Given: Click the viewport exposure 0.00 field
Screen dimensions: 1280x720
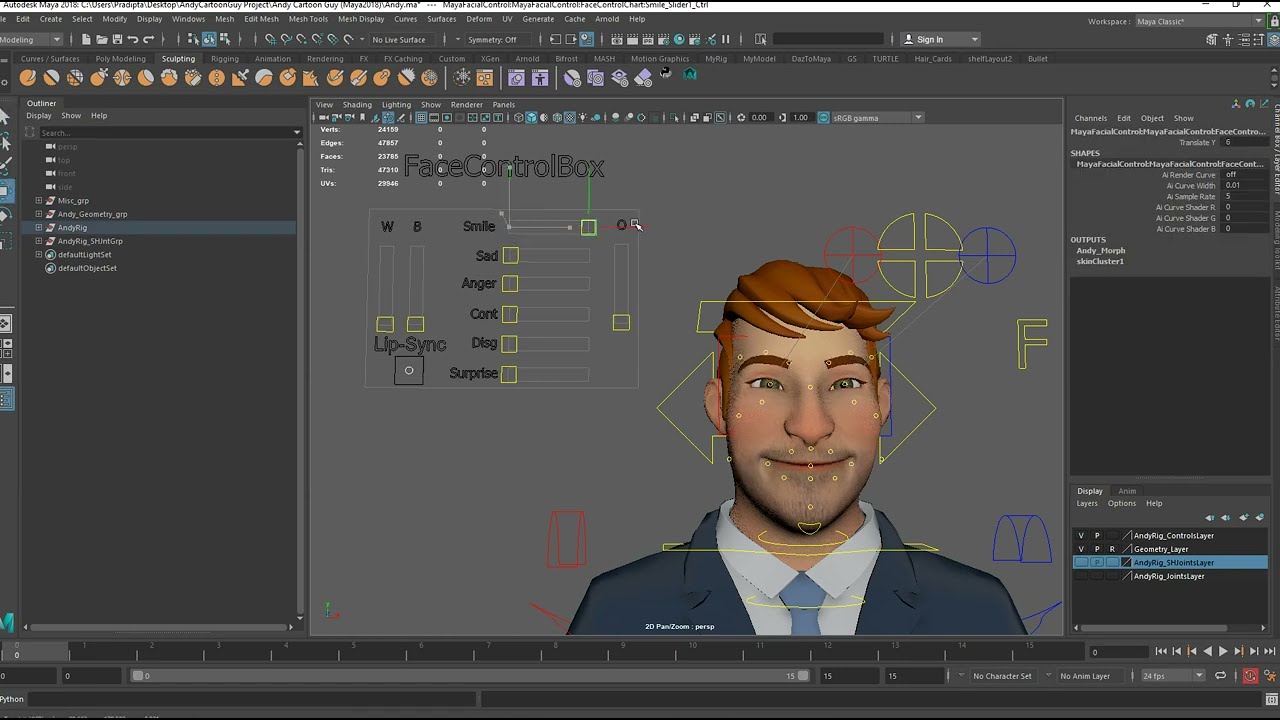Looking at the screenshot, I should click(x=759, y=118).
